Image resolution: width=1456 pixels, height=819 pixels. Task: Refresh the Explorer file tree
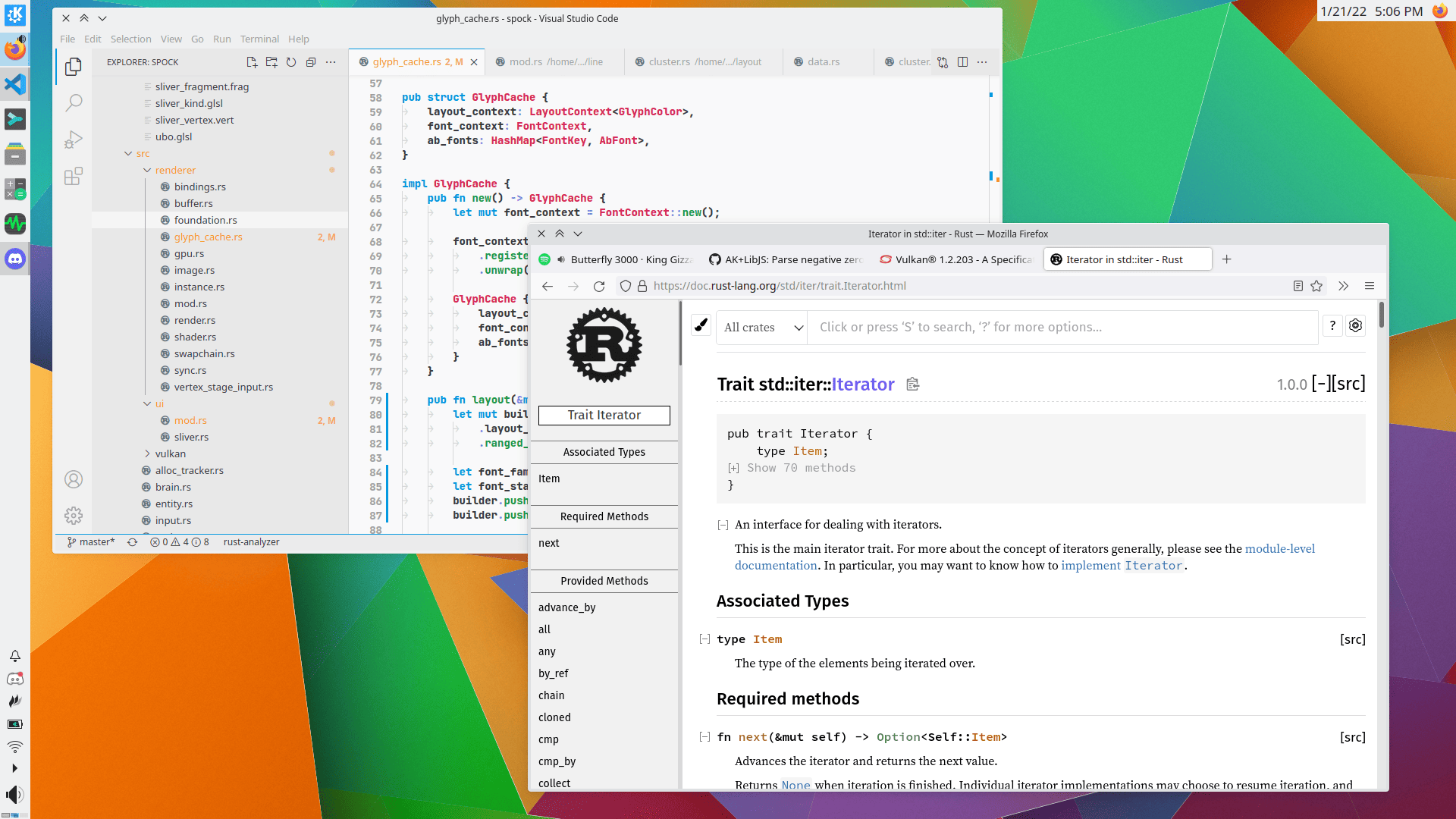[x=291, y=62]
